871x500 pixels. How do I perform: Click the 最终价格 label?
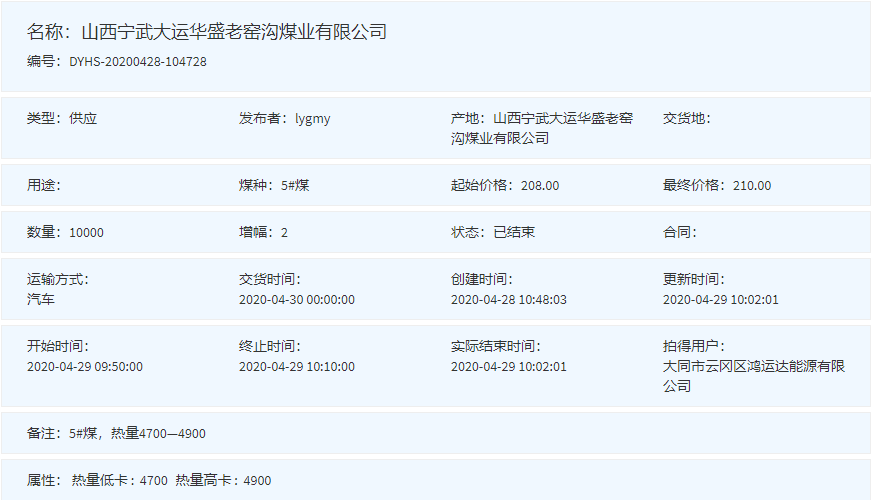pyautogui.click(x=694, y=185)
